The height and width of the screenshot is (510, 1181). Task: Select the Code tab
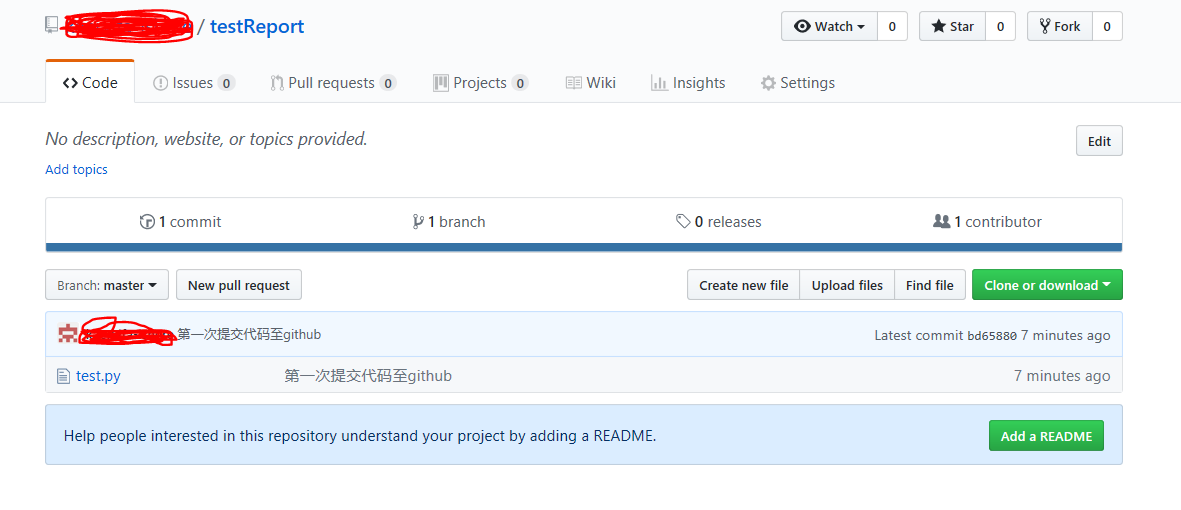(90, 82)
